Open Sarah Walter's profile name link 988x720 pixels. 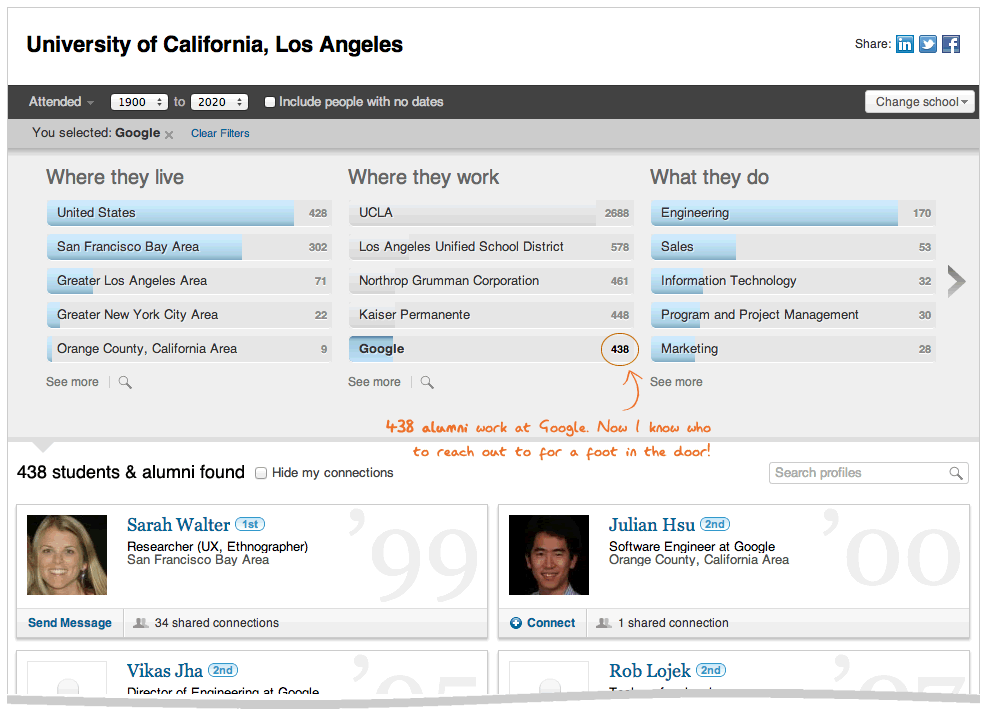[x=178, y=525]
